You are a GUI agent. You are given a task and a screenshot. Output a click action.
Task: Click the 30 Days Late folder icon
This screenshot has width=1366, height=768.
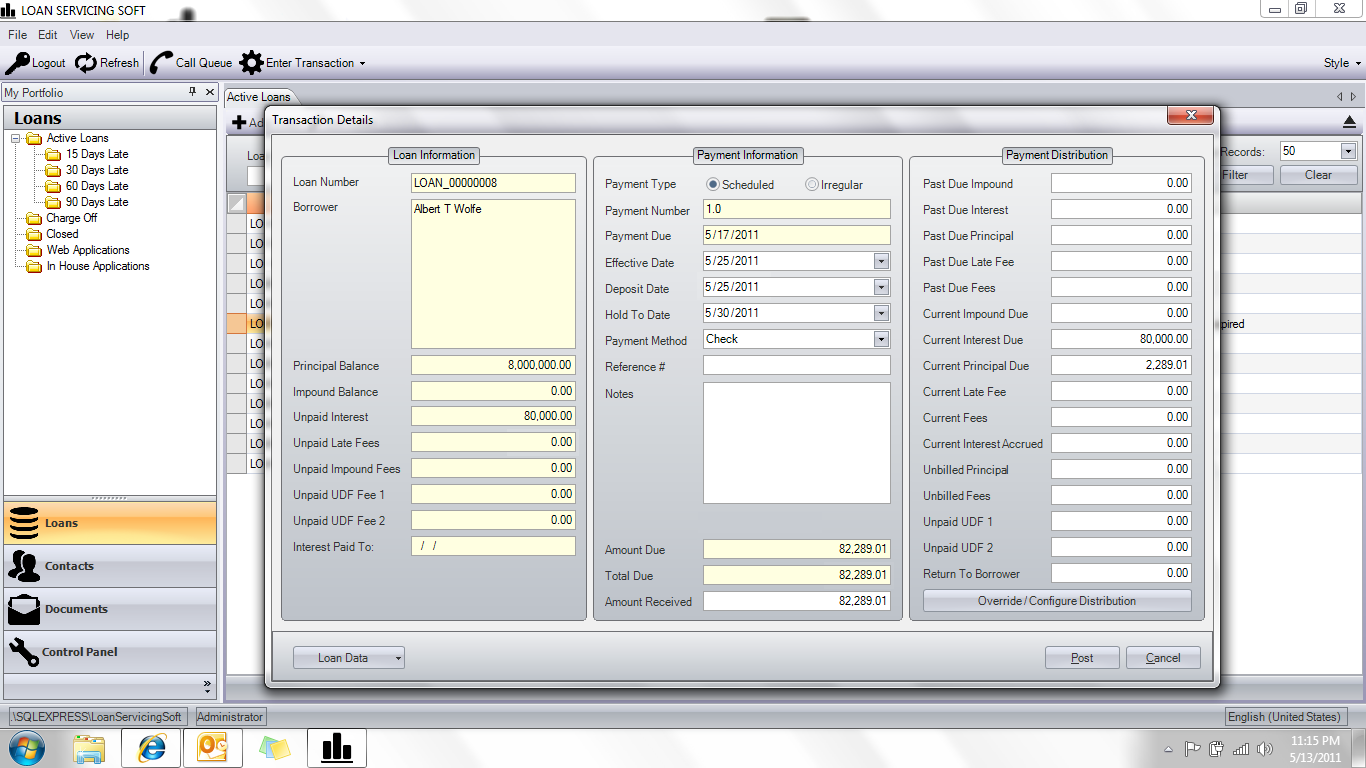coord(53,170)
